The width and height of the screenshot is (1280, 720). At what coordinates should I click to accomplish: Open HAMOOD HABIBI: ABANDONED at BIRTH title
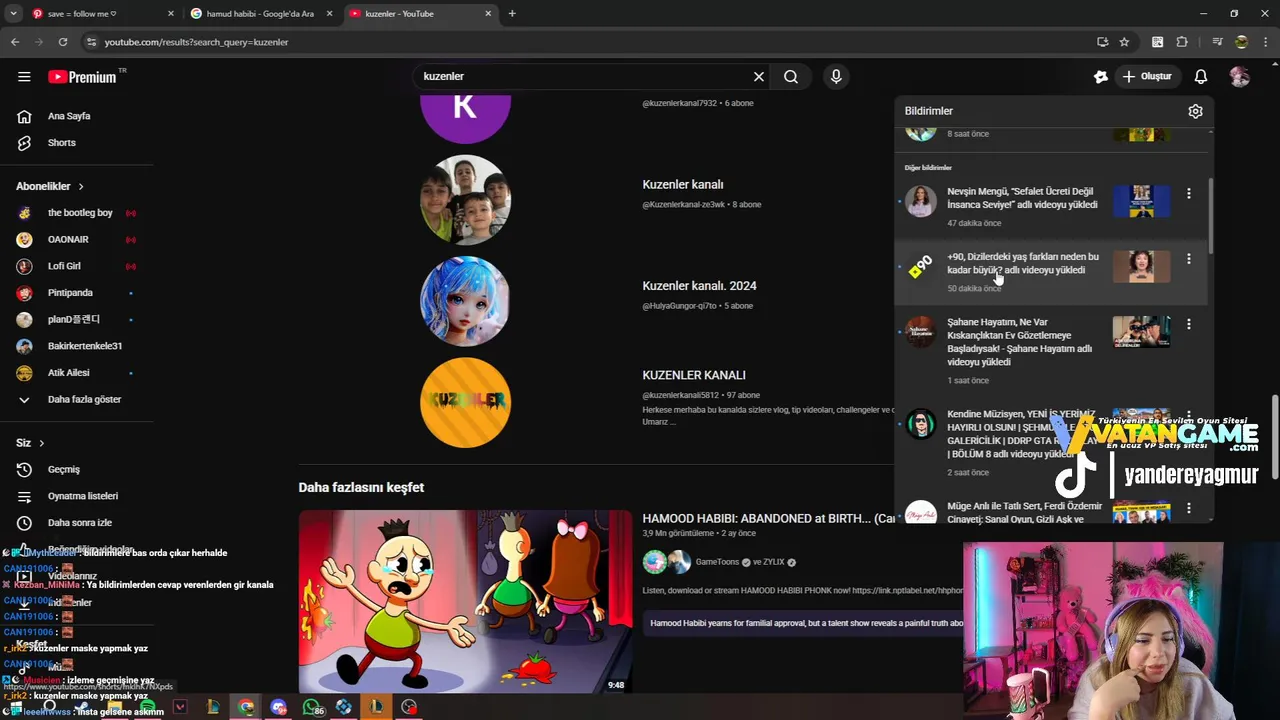(769, 519)
